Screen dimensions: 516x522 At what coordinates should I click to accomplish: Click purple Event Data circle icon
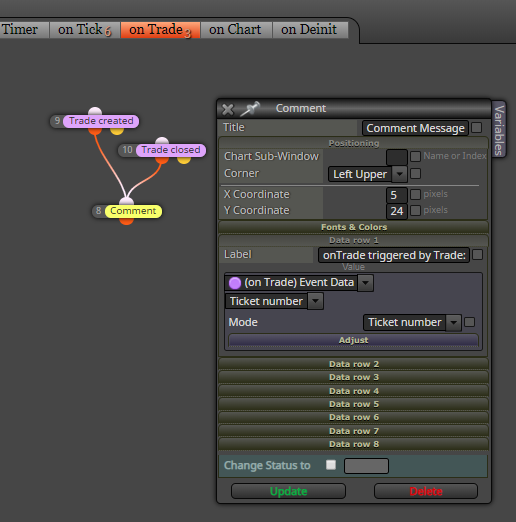pos(235,283)
